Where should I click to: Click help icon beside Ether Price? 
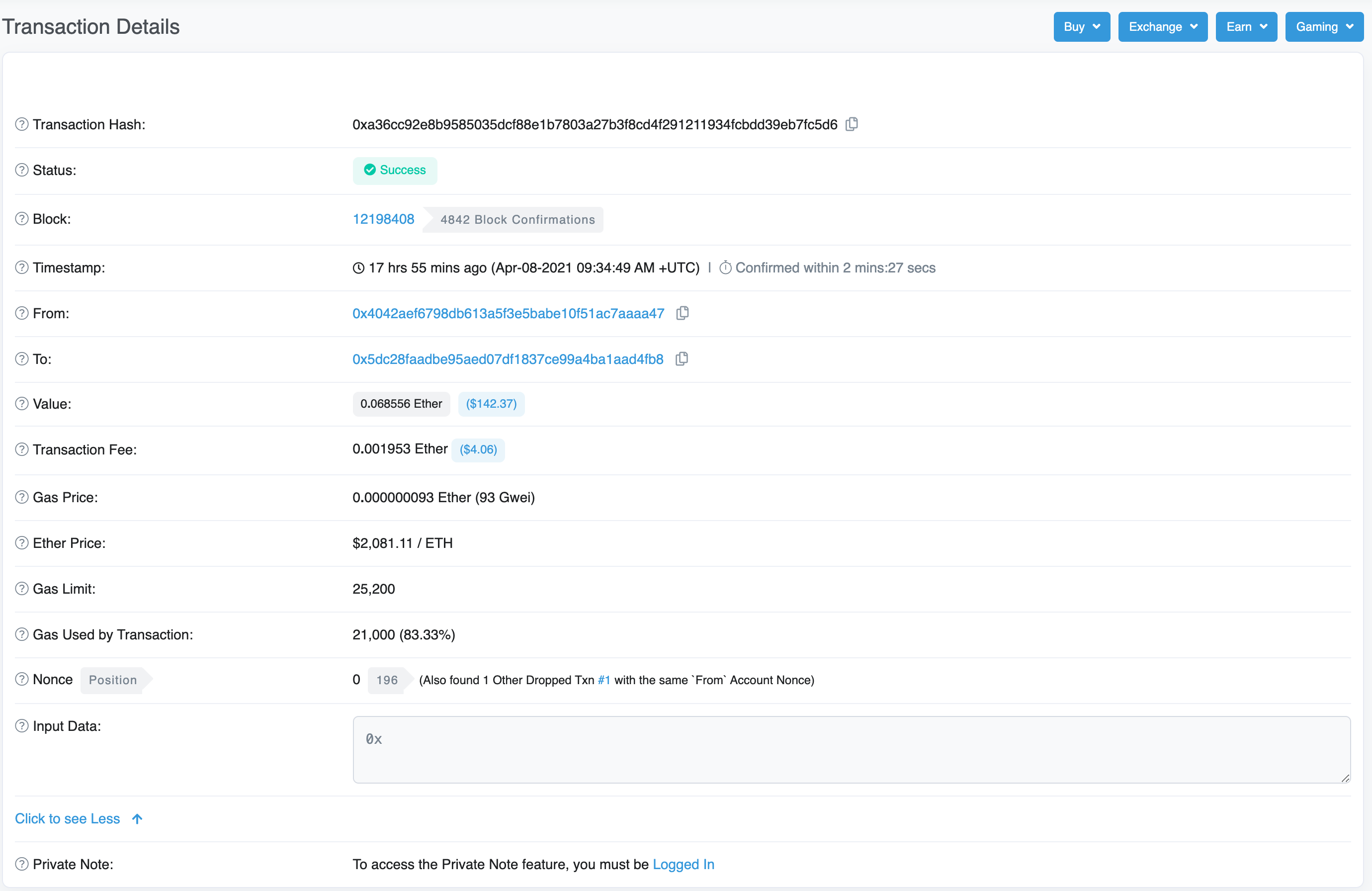[x=22, y=542]
